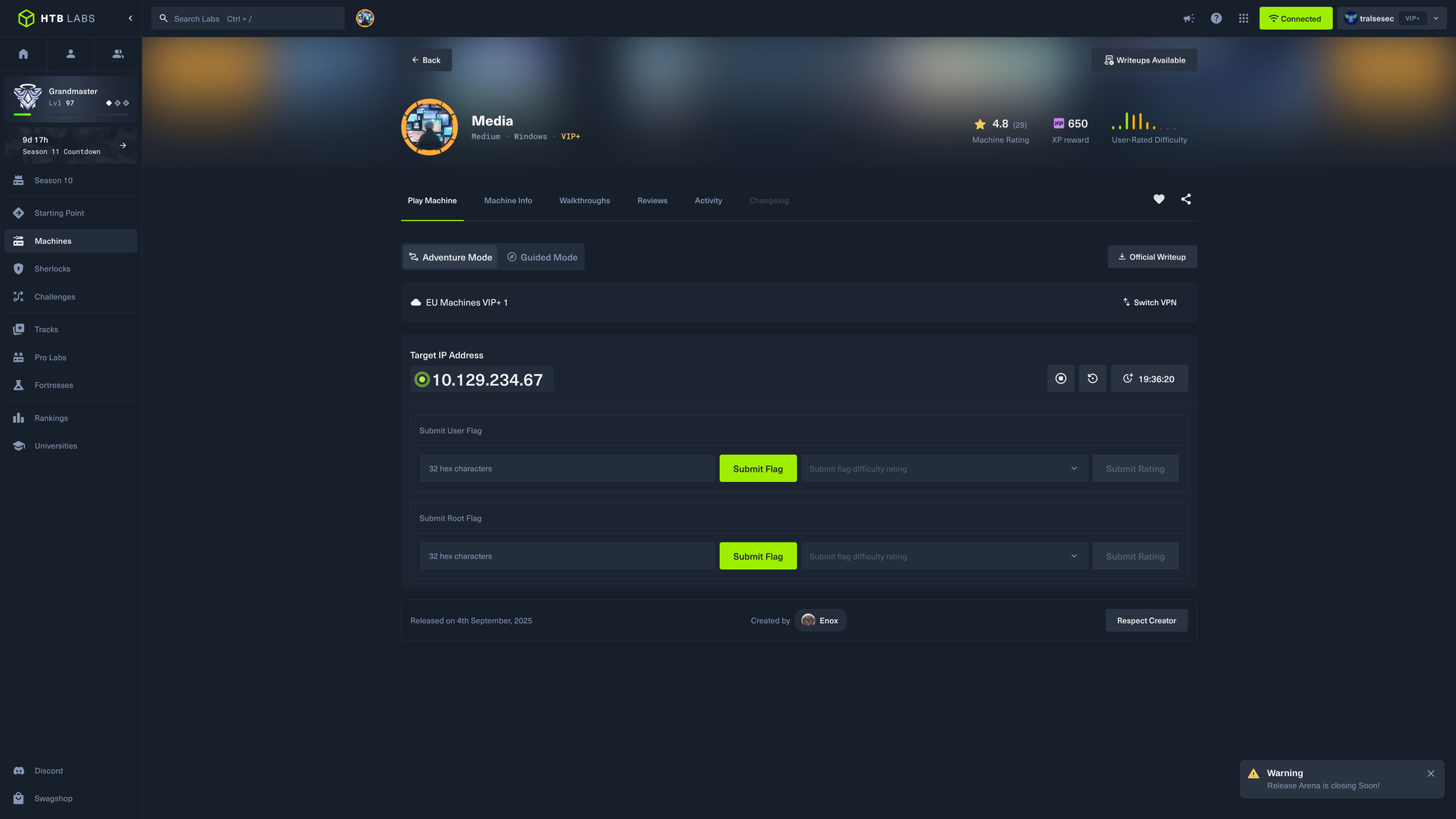The image size is (1456, 819).
Task: Open the Grandmaster rank card
Action: (71, 98)
